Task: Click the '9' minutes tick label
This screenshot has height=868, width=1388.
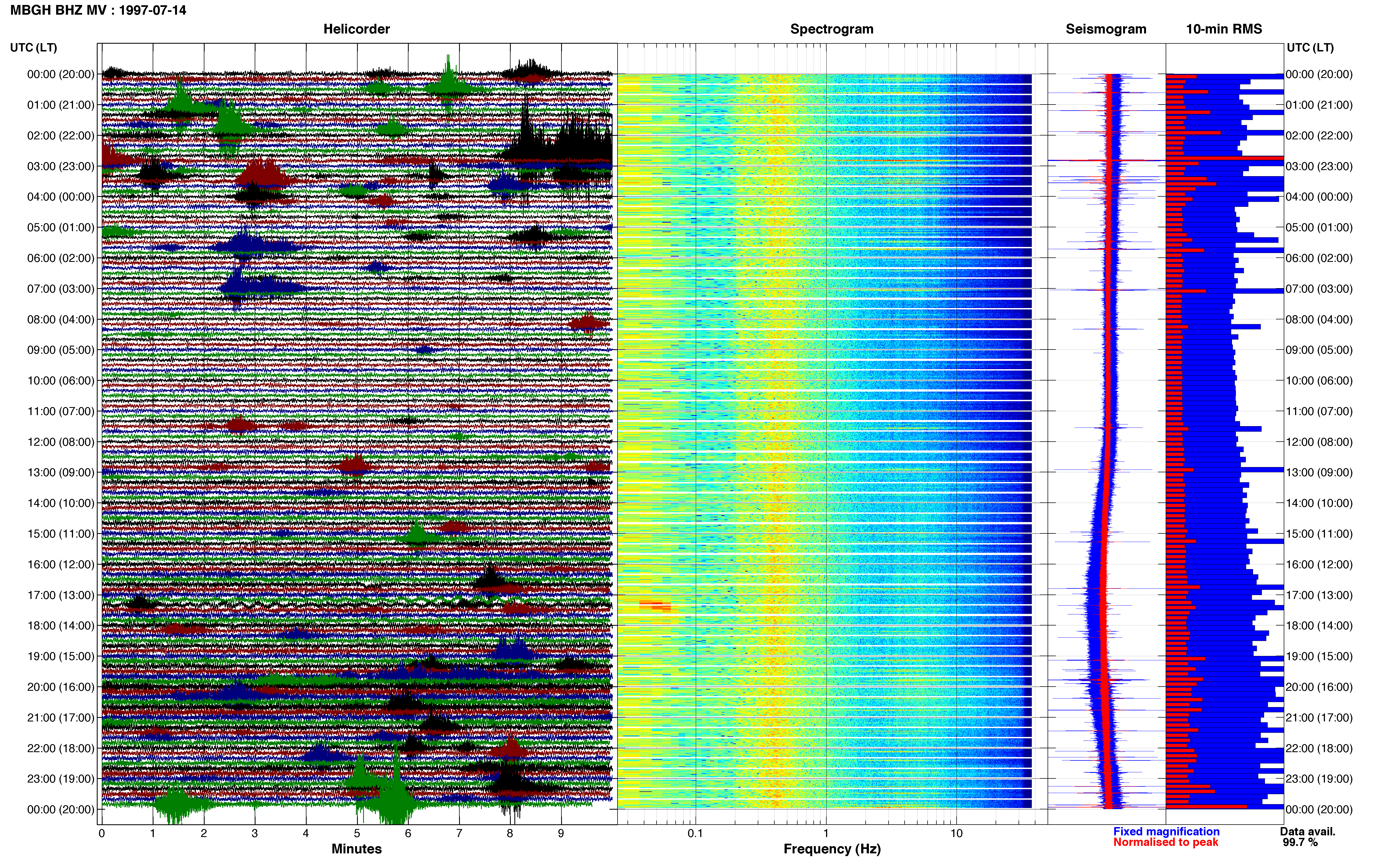Action: coord(561,833)
